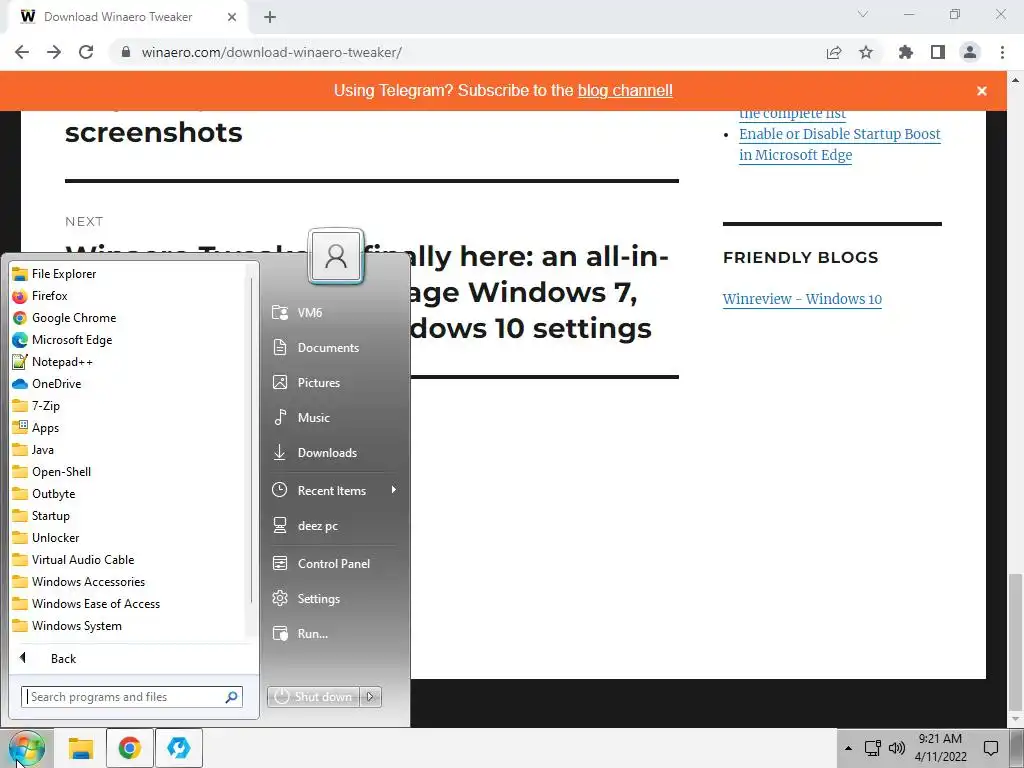Open File Explorer from the taskbar
The image size is (1024, 768).
tap(81, 748)
